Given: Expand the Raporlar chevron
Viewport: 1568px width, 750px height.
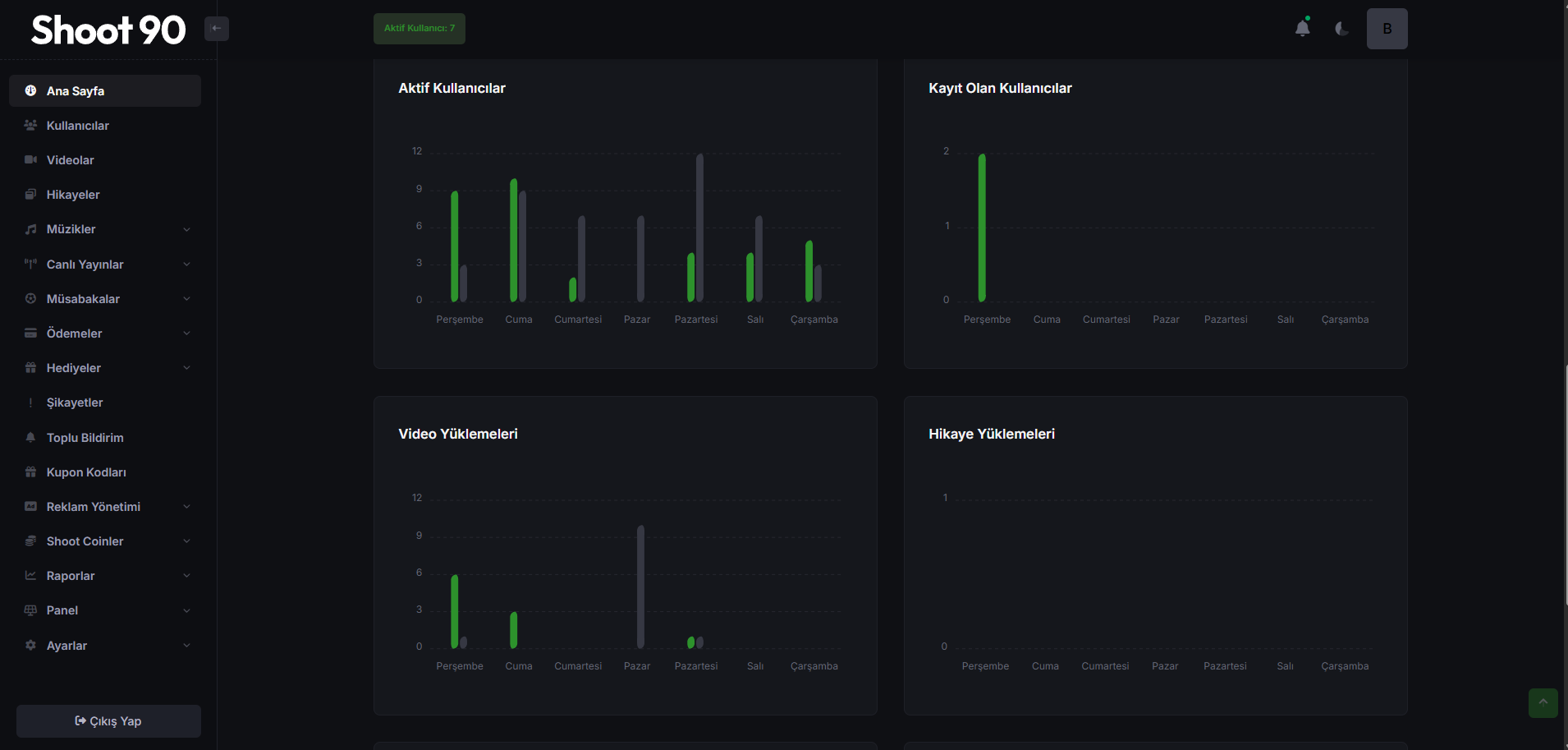Looking at the screenshot, I should click(186, 576).
